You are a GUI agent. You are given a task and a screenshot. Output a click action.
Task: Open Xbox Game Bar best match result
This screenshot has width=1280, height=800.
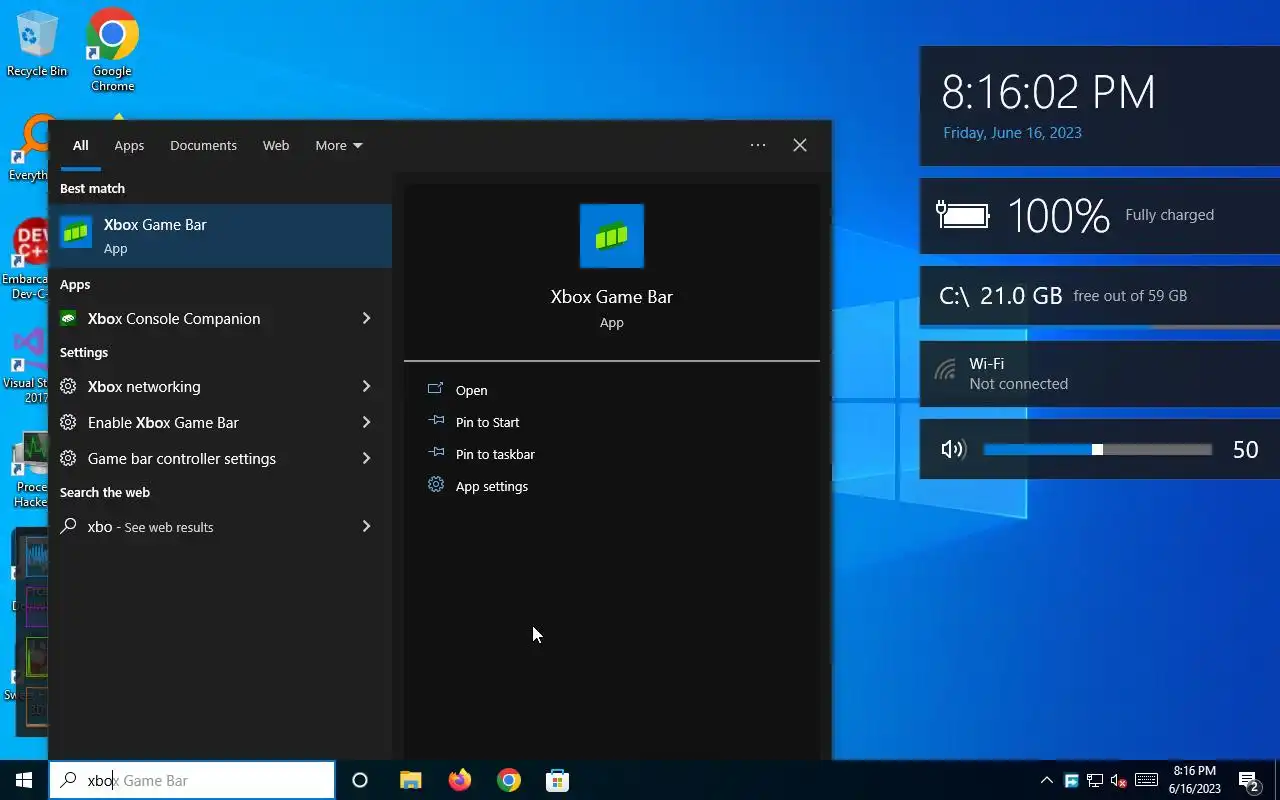pyautogui.click(x=220, y=236)
